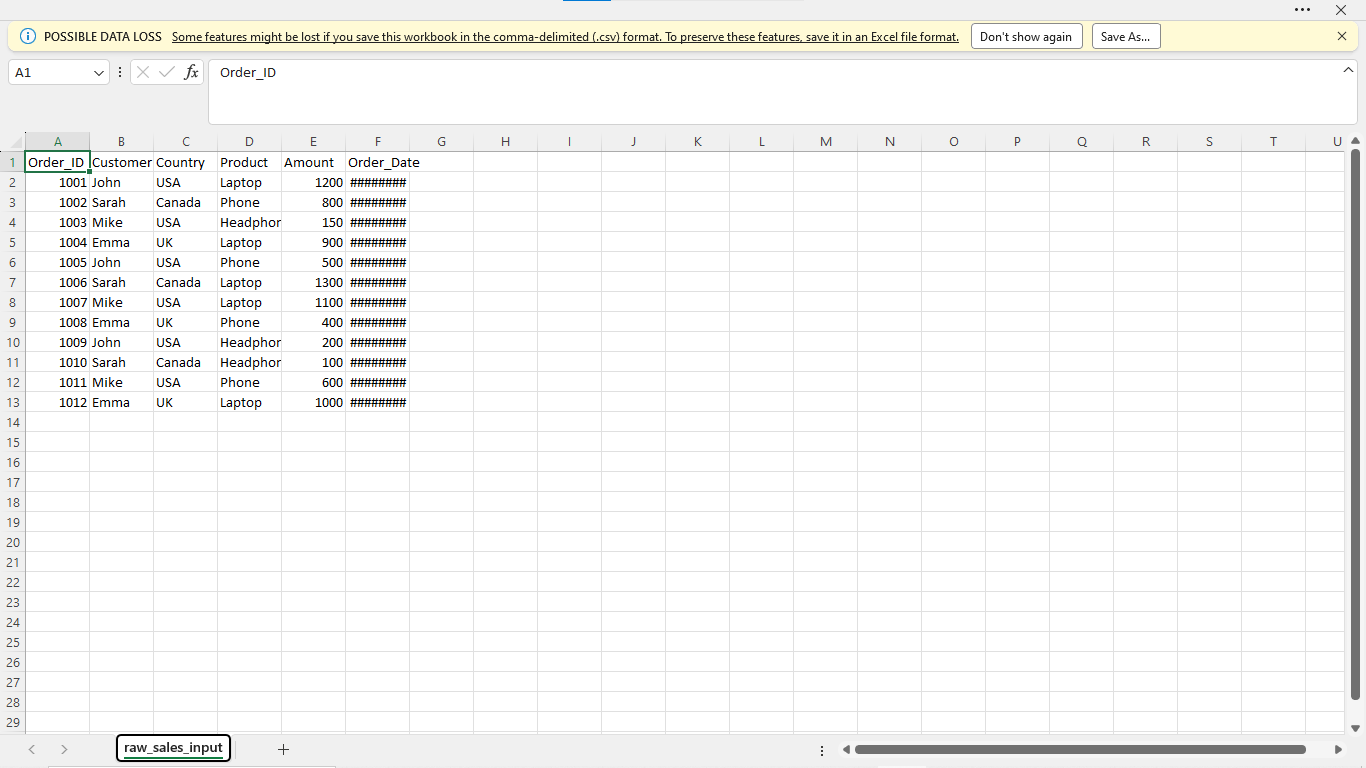Screen dimensions: 1366x768
Task: Click the name box options dots
Action: [x=120, y=72]
